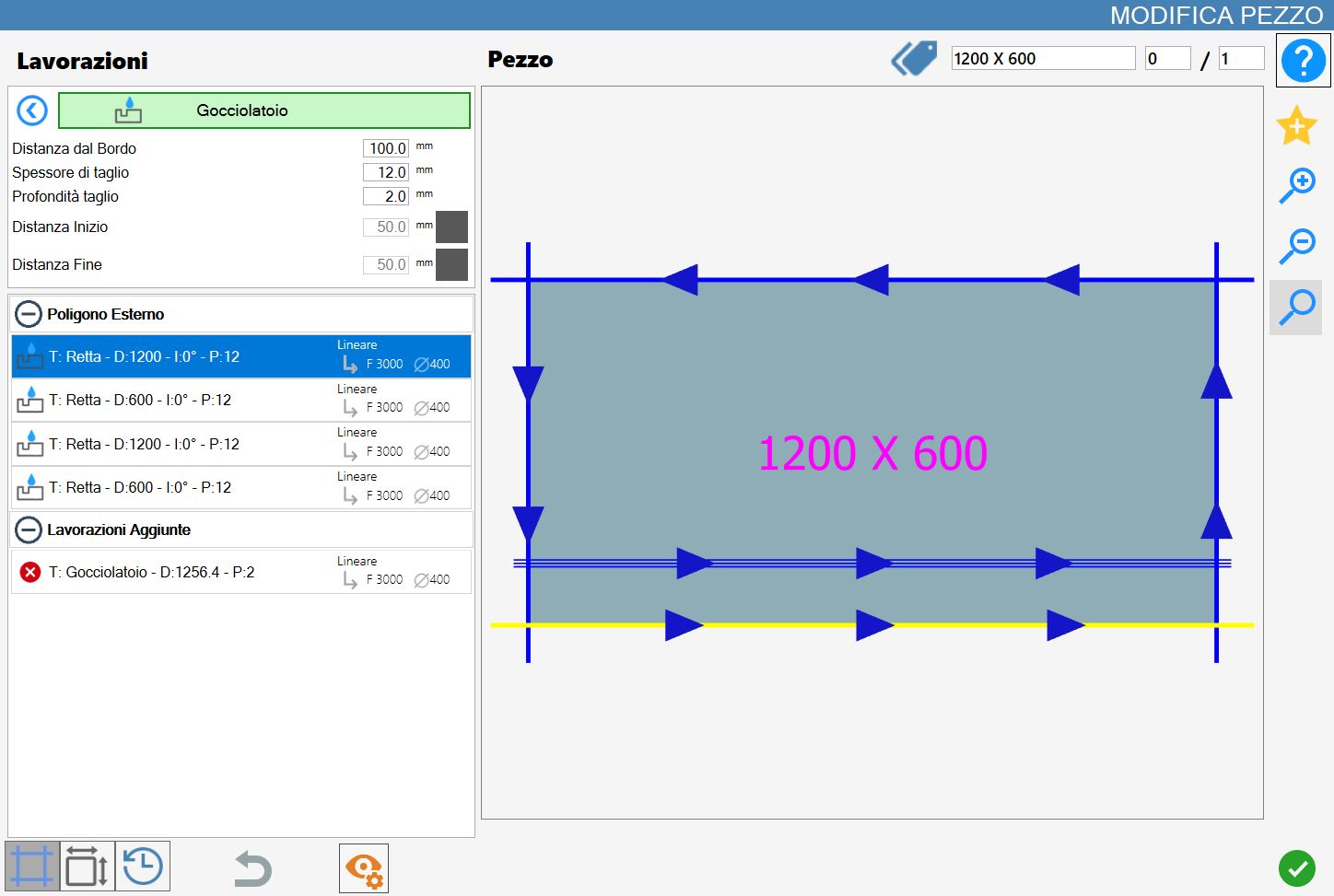The width and height of the screenshot is (1334, 896).
Task: Open the history clock icon
Action: (x=143, y=867)
